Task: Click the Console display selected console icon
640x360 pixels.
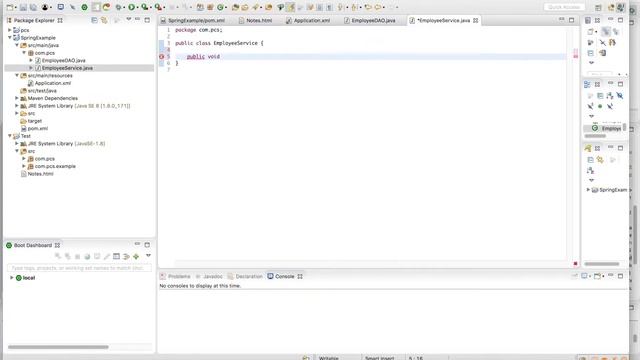Action: point(584,276)
